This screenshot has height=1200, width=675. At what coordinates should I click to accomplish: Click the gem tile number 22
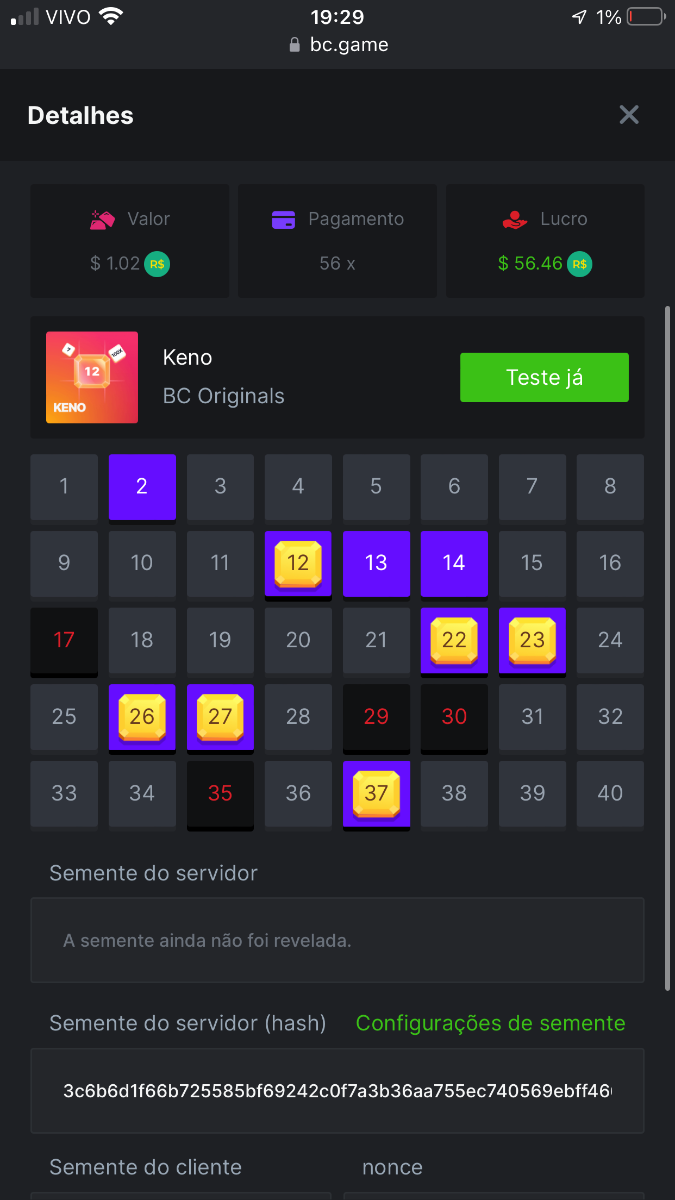(454, 640)
